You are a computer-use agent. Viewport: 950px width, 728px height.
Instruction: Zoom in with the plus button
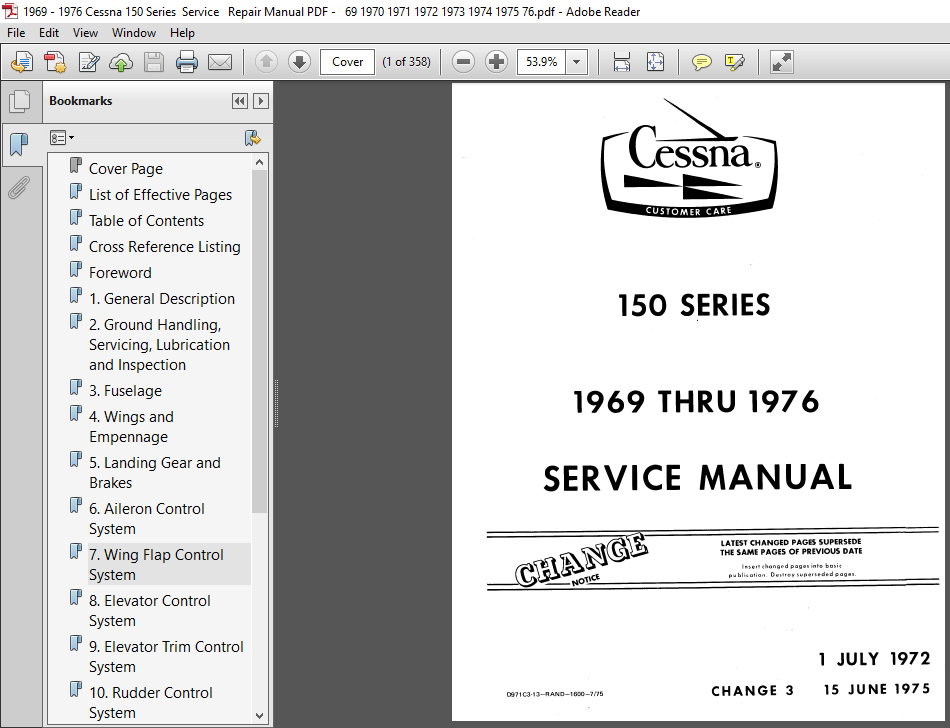(496, 62)
